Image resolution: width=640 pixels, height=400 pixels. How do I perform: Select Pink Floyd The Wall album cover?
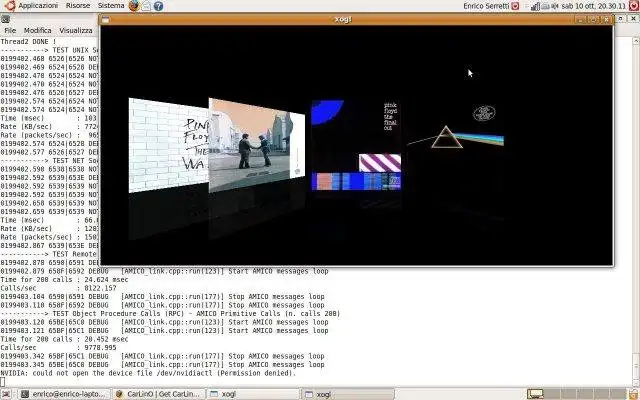[x=169, y=145]
